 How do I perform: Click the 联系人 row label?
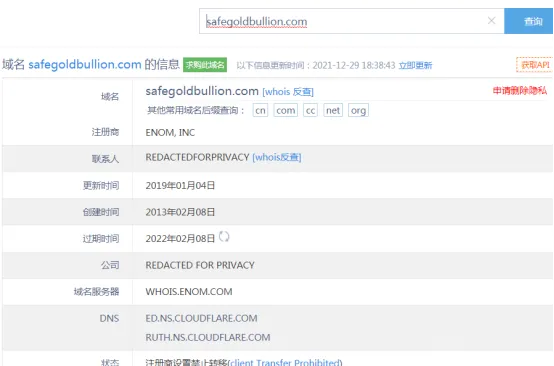coord(105,159)
